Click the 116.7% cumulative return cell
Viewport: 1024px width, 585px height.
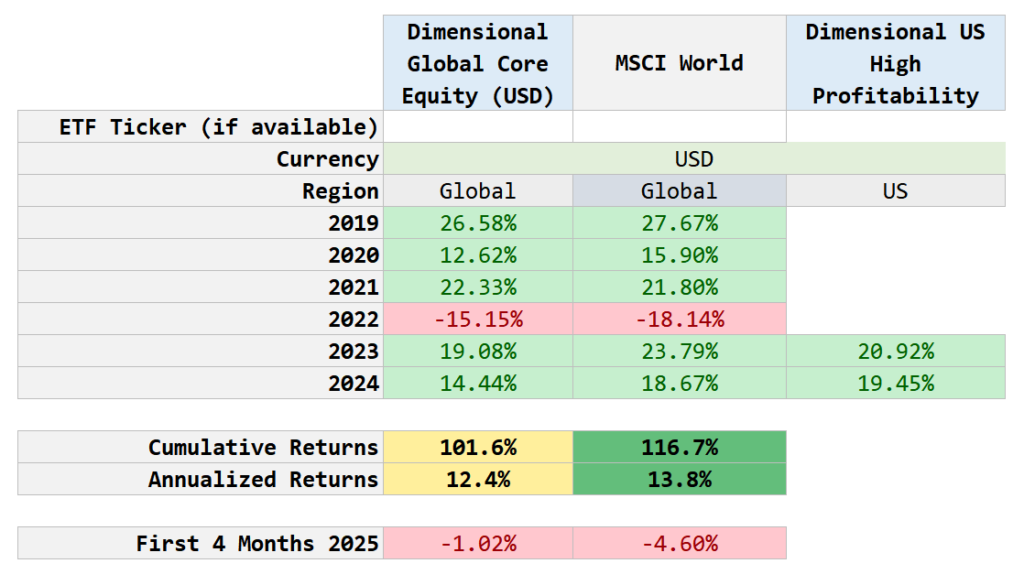pos(679,447)
